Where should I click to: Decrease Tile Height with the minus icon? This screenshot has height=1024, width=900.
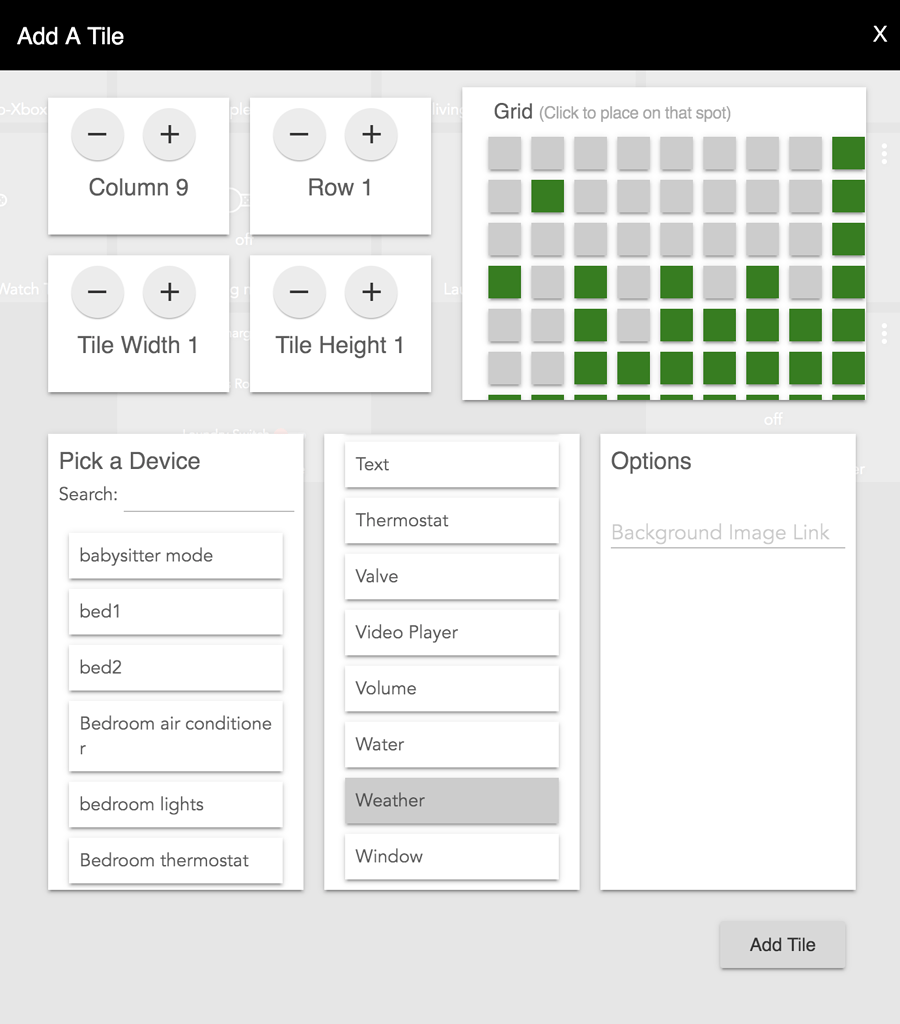pos(299,292)
